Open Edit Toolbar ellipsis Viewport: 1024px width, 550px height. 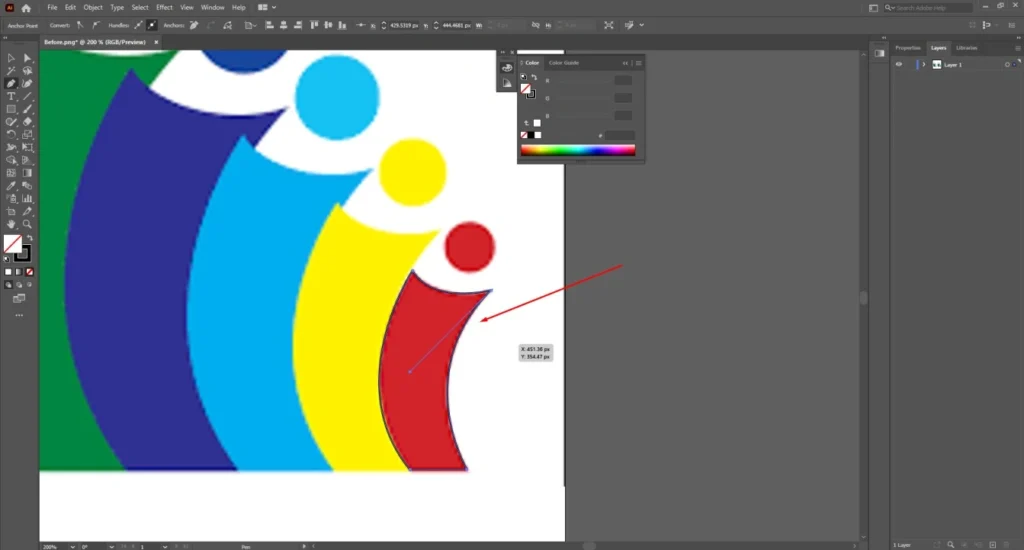tap(19, 315)
